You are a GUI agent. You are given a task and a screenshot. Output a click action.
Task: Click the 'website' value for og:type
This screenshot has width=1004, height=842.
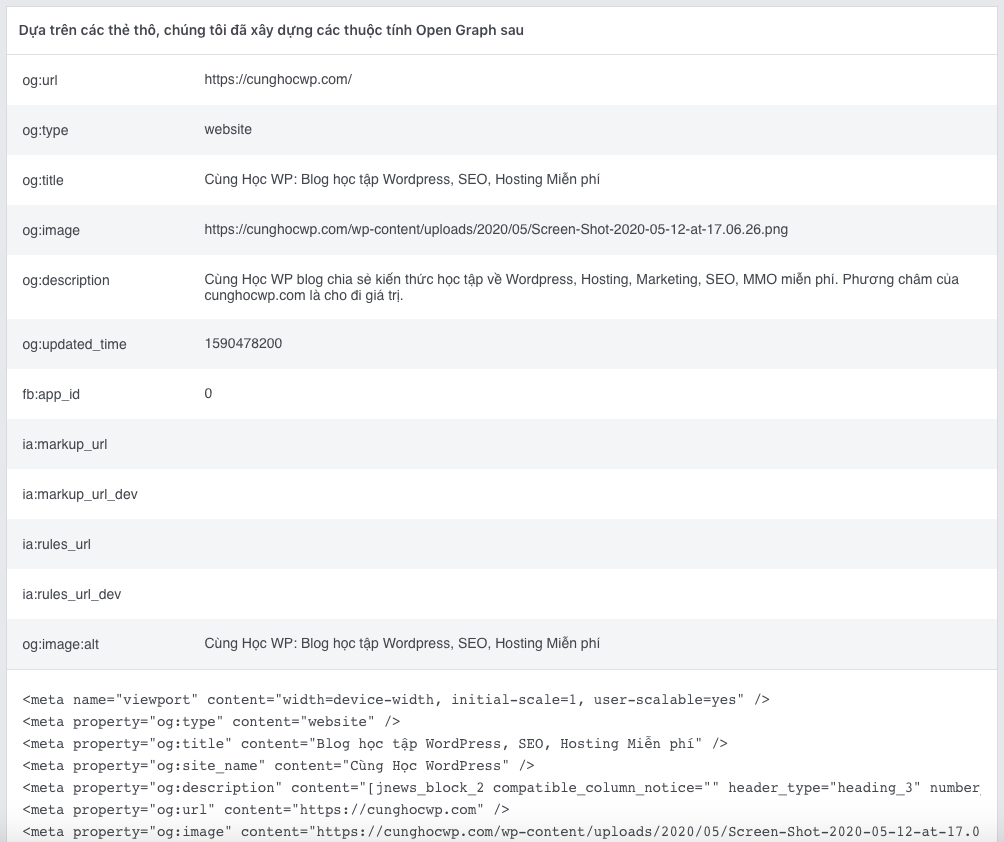click(x=228, y=129)
